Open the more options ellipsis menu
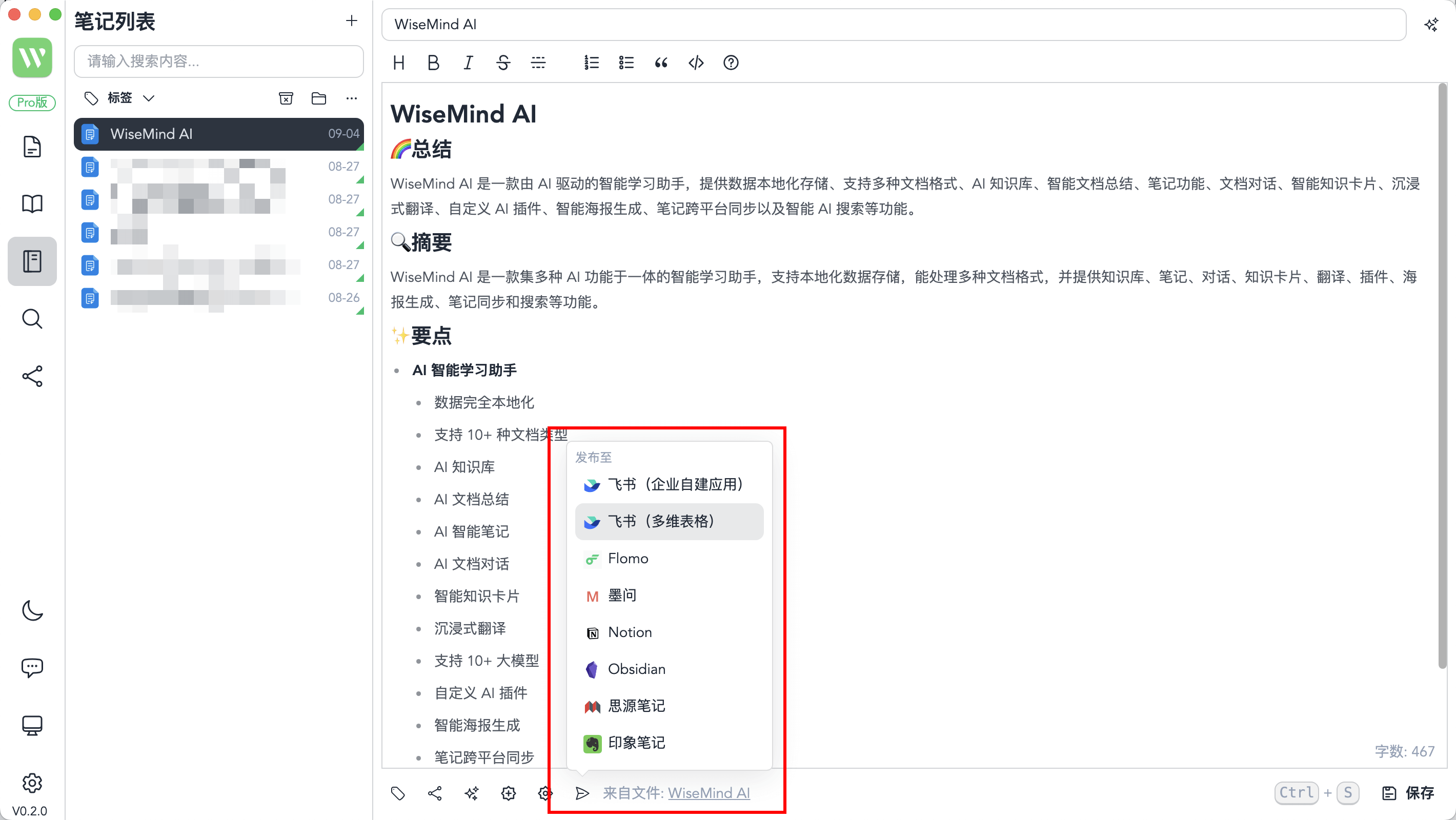The height and width of the screenshot is (820, 1456). tap(351, 98)
